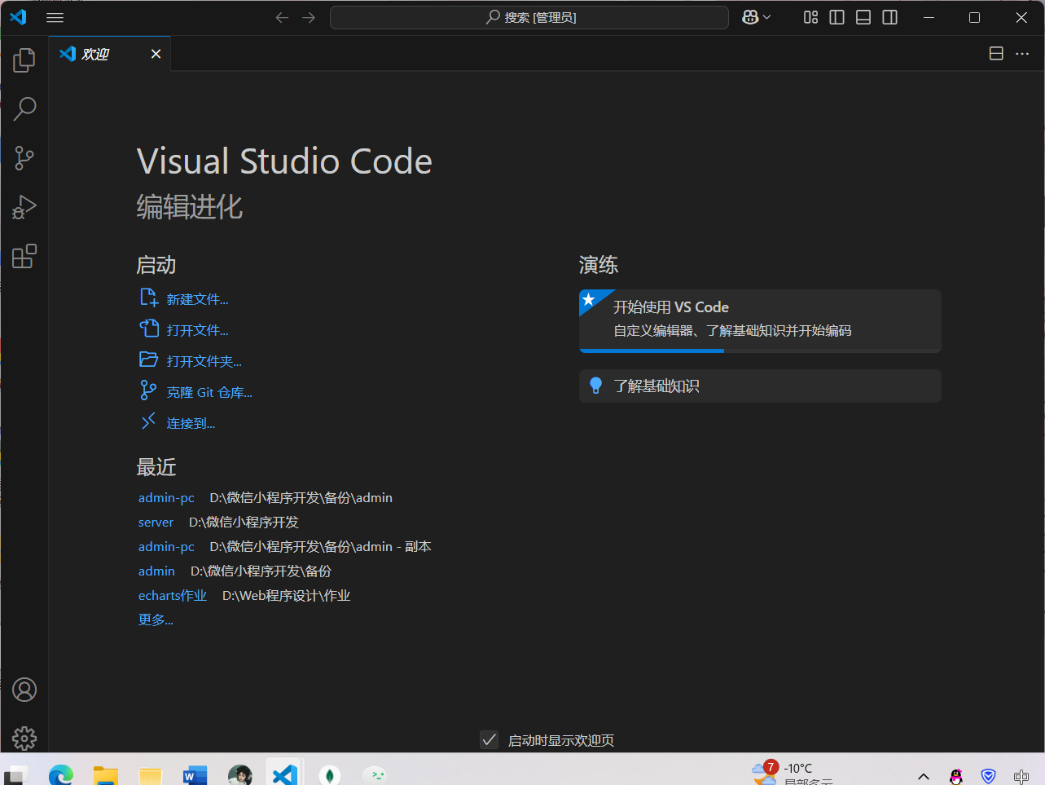Open the Accounts menu icon
This screenshot has width=1045, height=785.
click(24, 690)
